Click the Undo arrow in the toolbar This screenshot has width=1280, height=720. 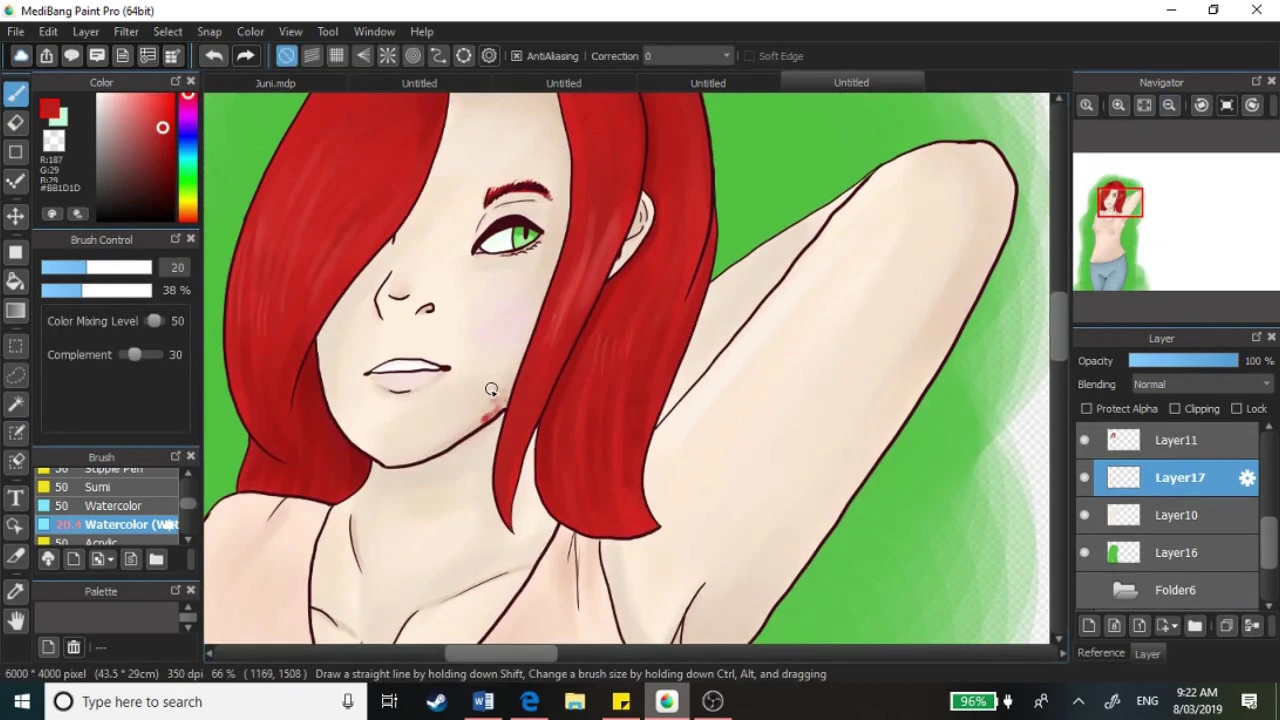click(214, 56)
